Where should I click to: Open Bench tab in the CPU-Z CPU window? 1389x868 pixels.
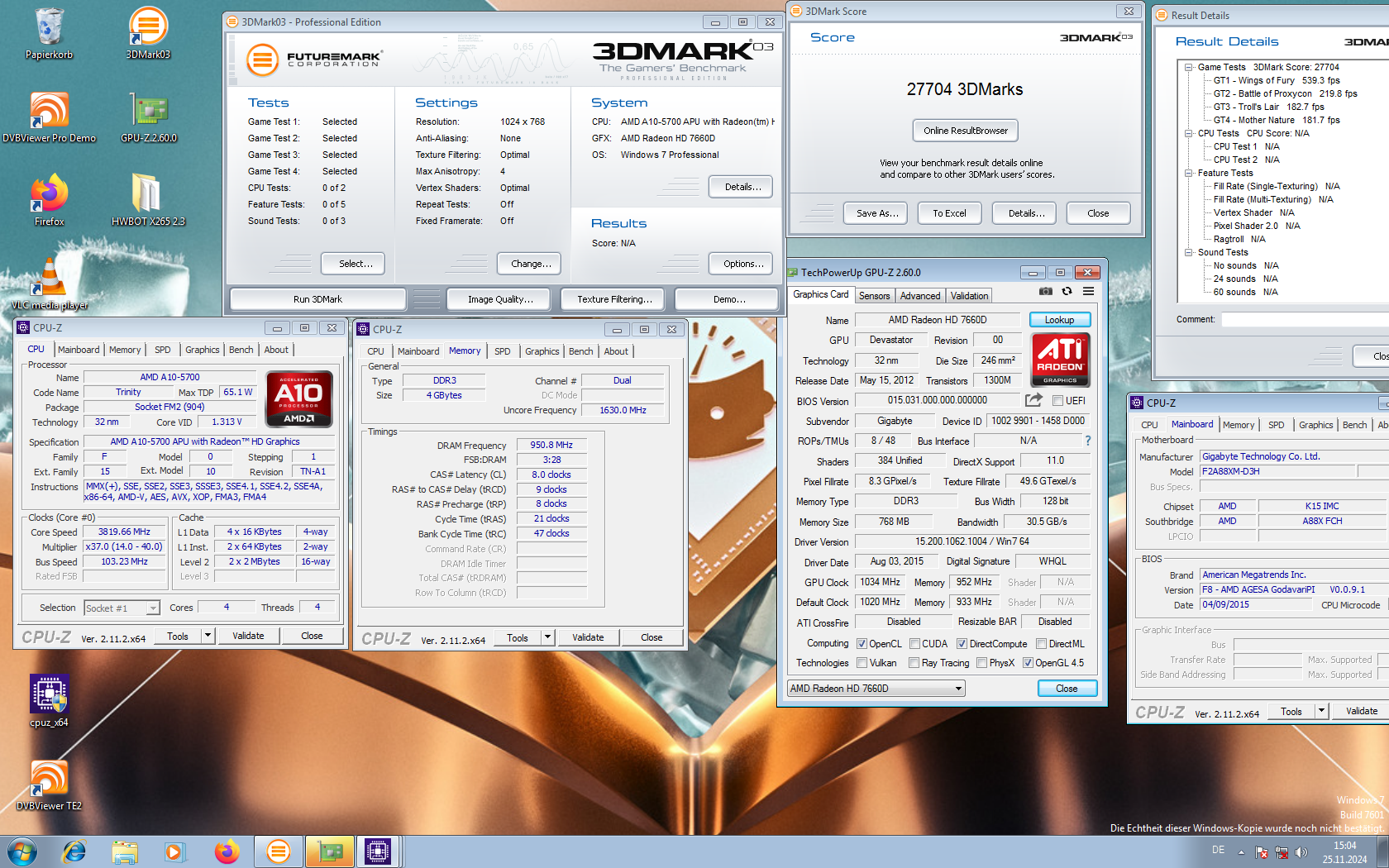[241, 350]
